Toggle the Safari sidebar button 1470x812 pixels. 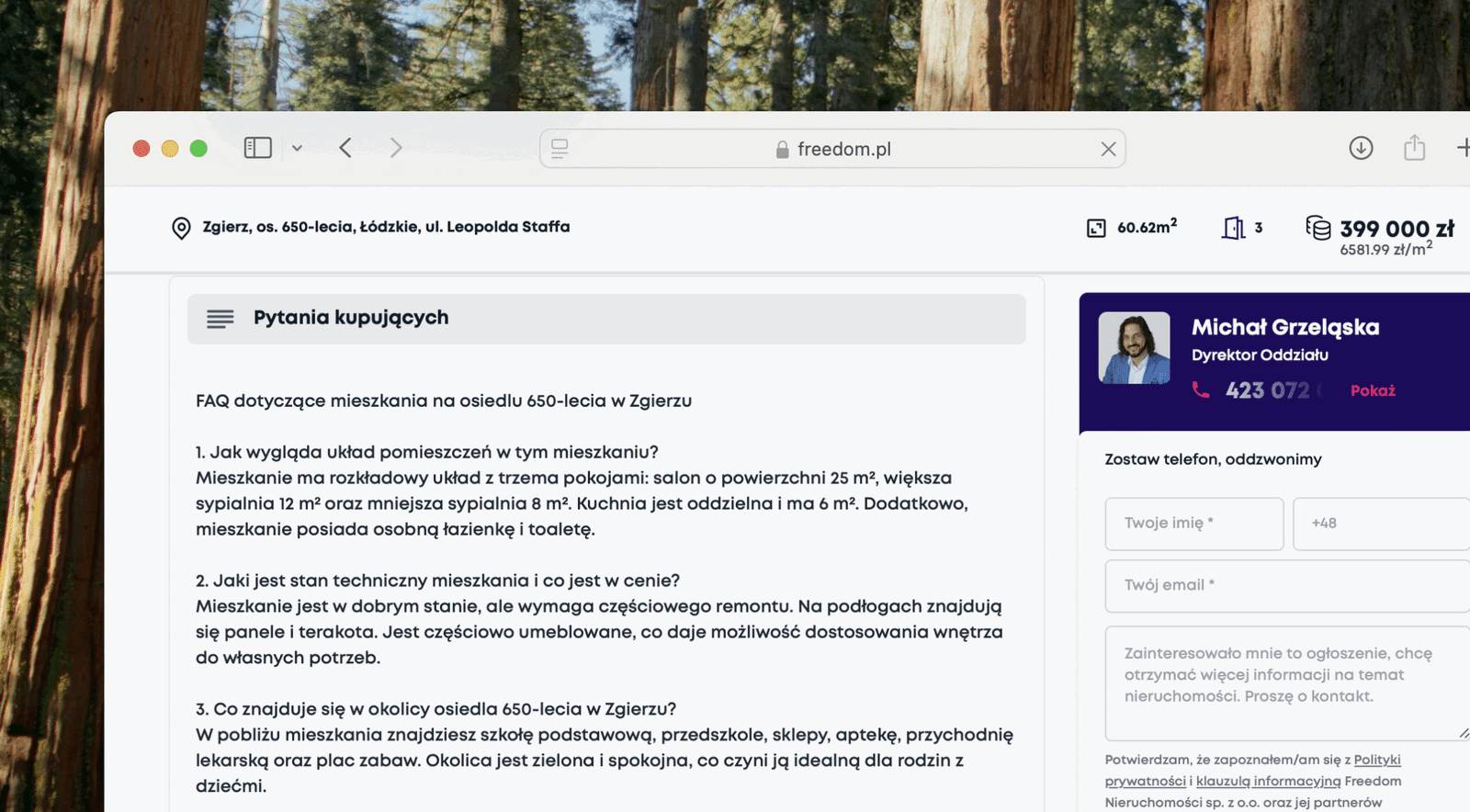257,148
